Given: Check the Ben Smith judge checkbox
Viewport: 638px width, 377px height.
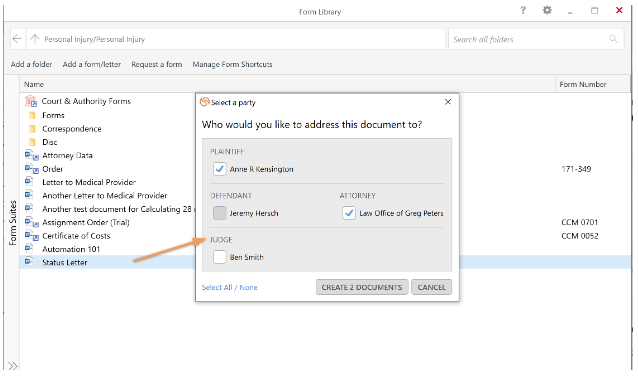Looking at the screenshot, I should 220,257.
